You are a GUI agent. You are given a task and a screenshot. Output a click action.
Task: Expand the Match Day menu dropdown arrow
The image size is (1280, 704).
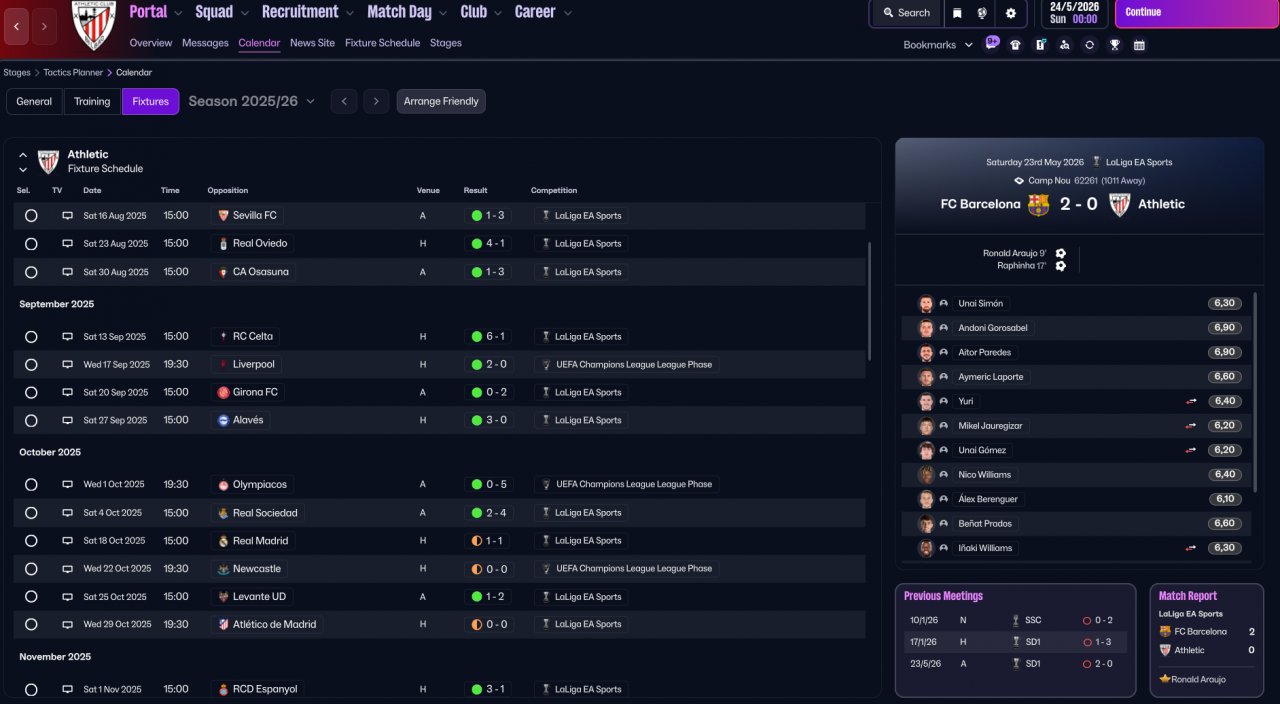tap(443, 13)
